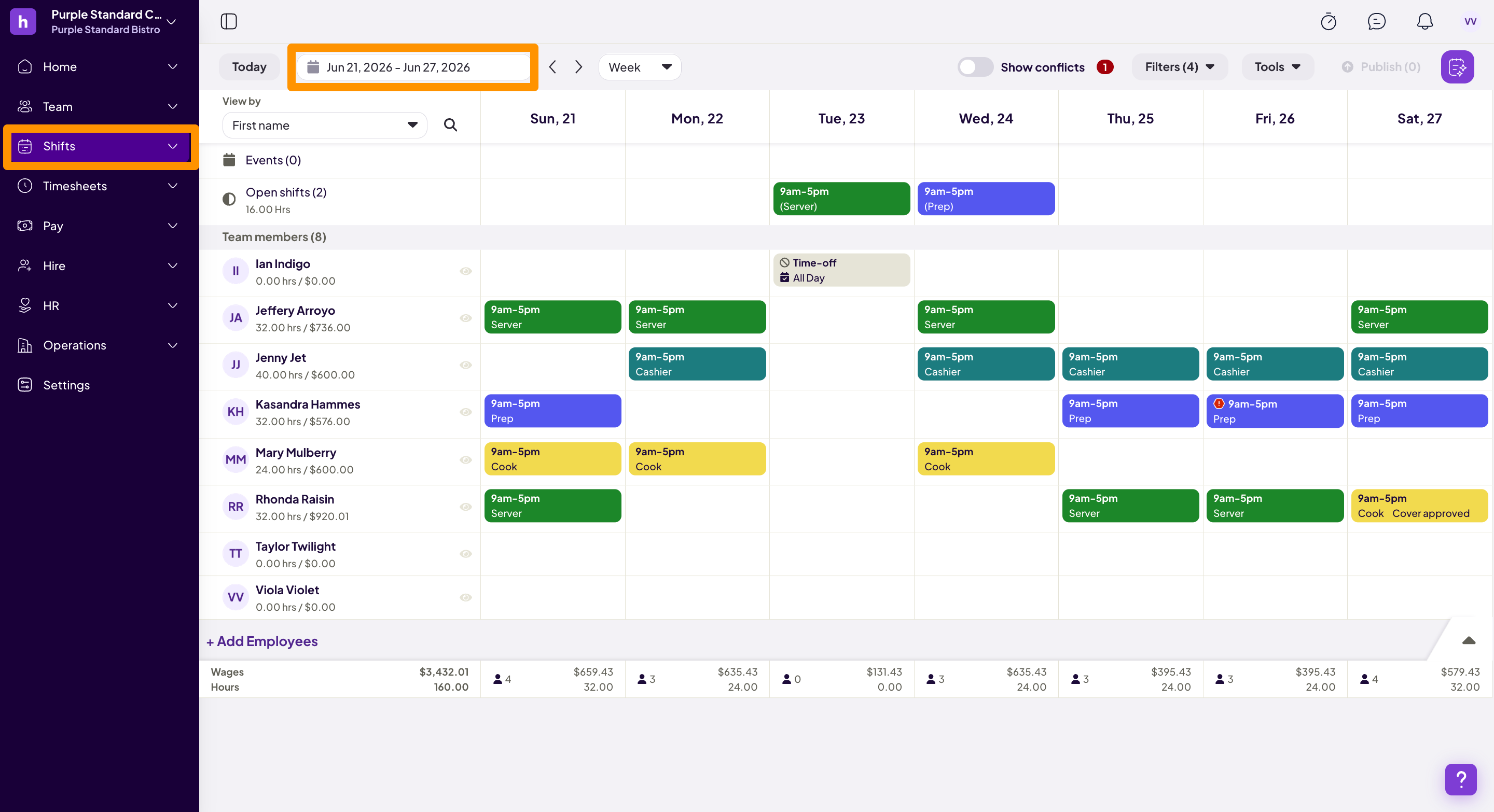Open Jenny Jet's teal Monday Cashier shift
1494x812 pixels.
[x=697, y=364]
